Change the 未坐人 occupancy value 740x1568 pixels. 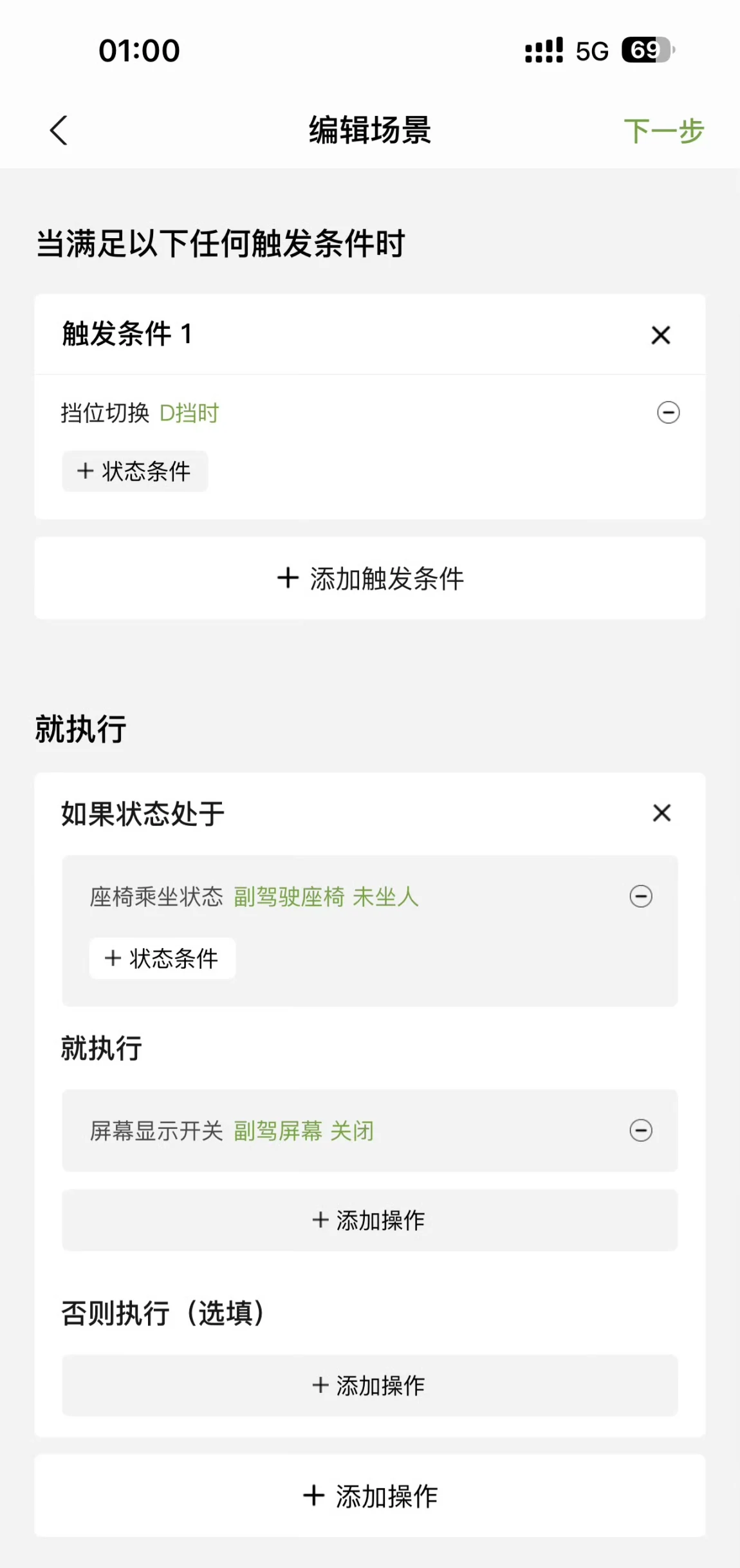[385, 897]
